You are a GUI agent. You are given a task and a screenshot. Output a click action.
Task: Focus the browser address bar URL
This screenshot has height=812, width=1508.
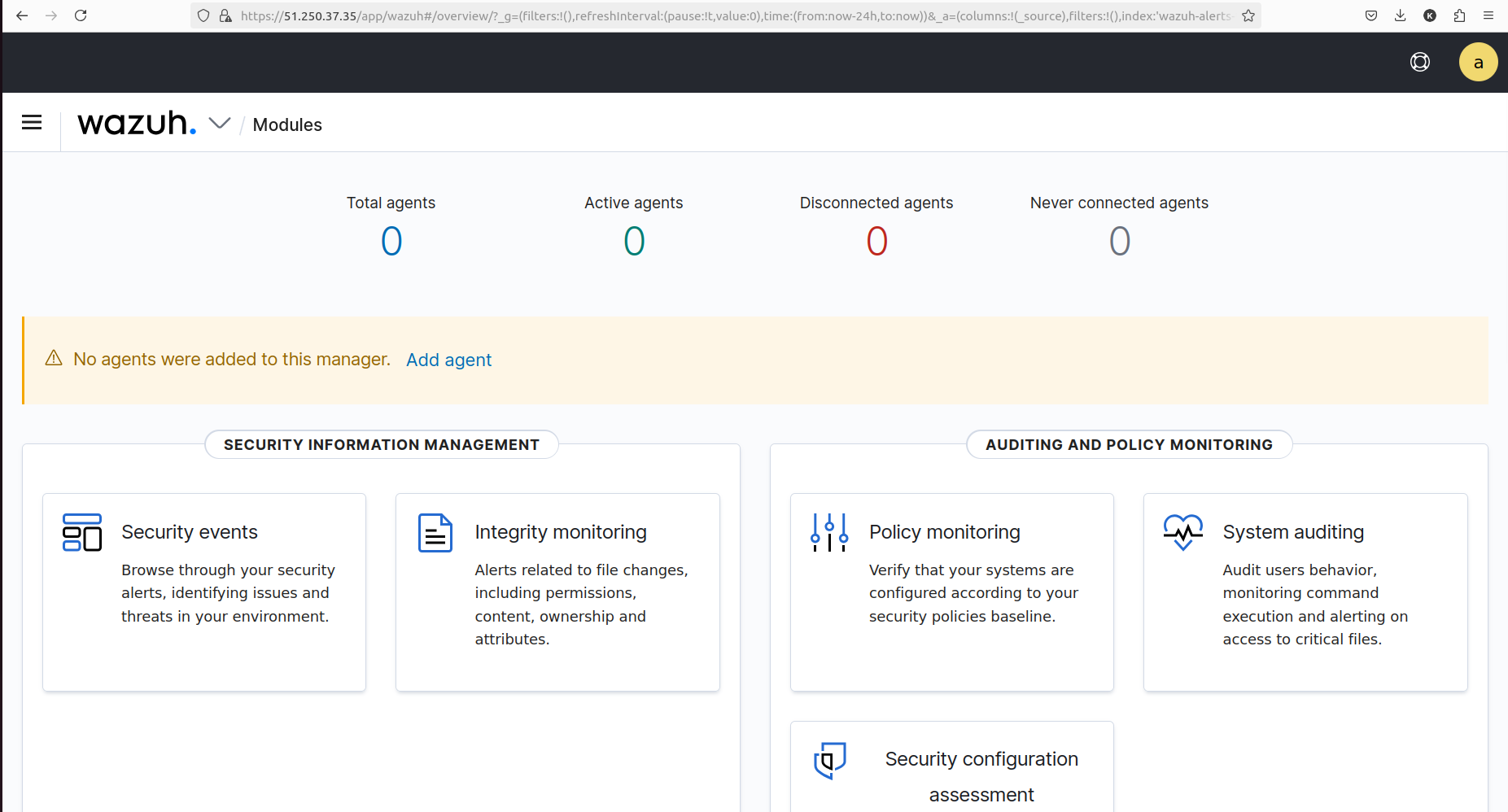(737, 15)
